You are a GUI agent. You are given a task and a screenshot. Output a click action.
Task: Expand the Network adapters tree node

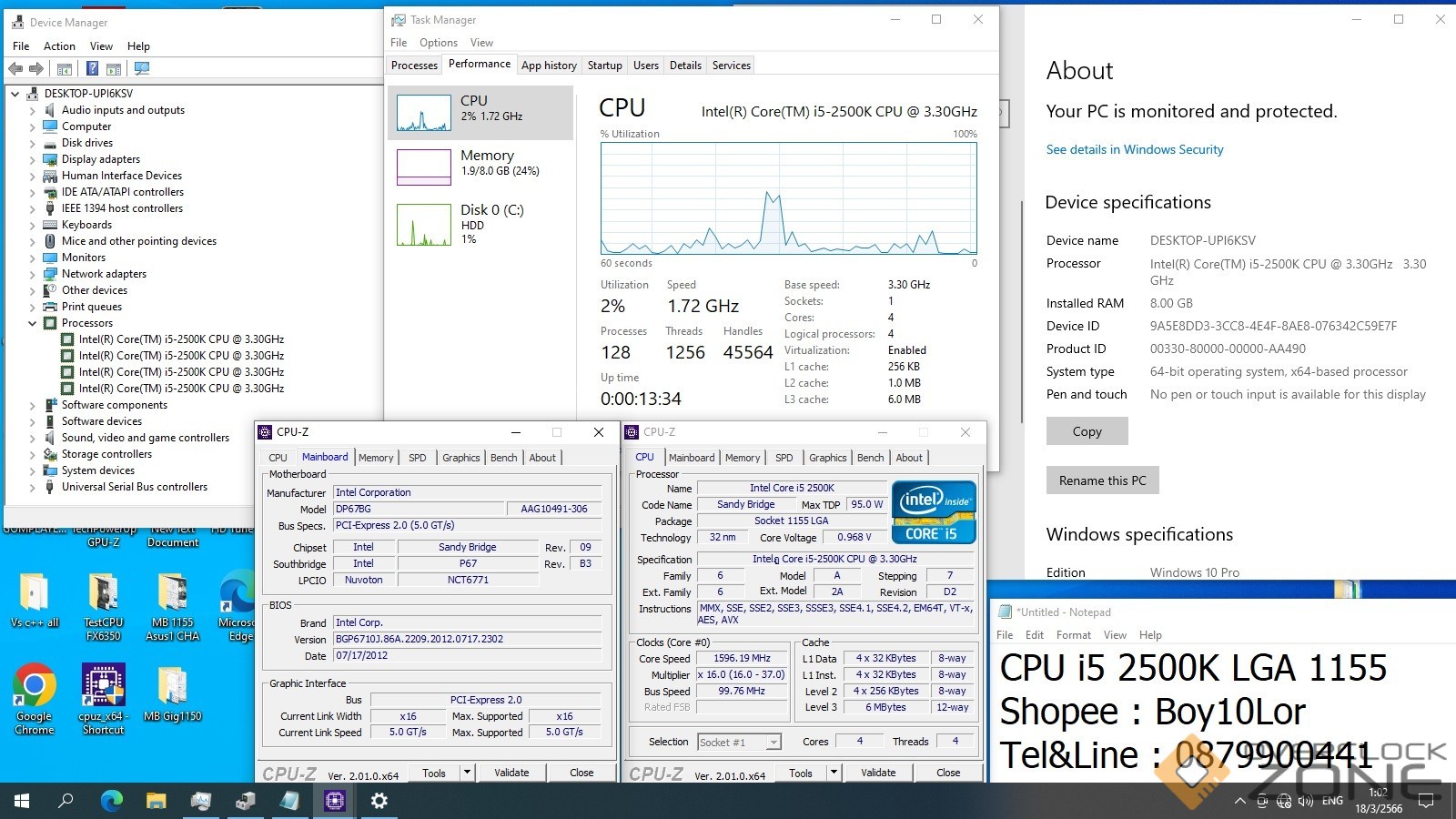33,274
